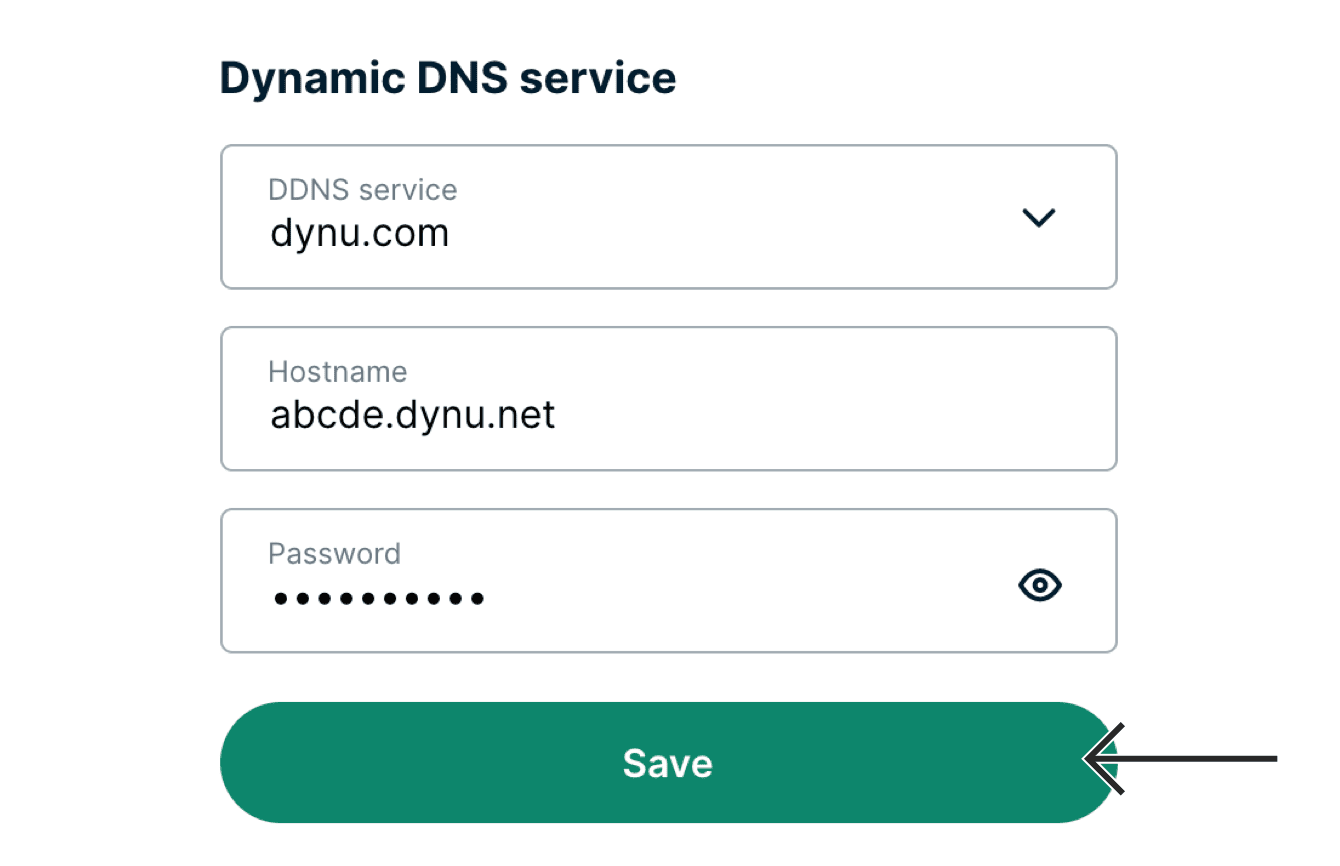Open the DDNS service combo box
1340x866 pixels.
[667, 217]
